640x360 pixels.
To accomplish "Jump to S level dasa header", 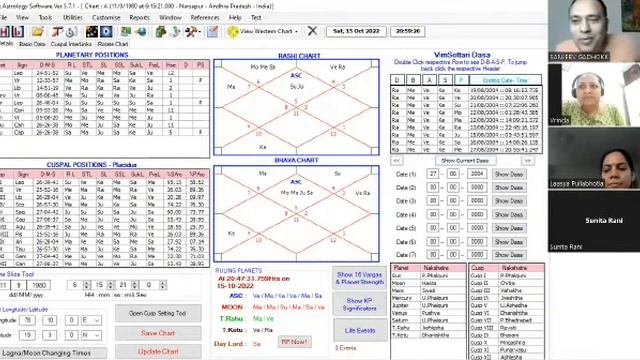I will 445,80.
